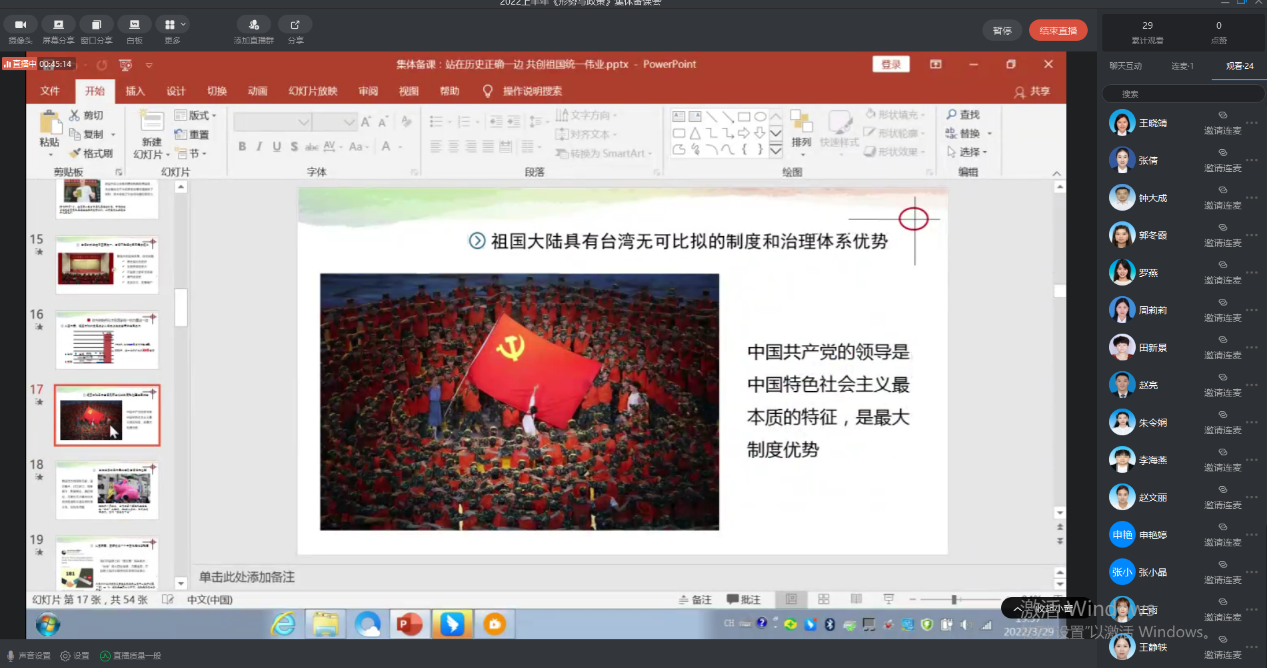This screenshot has height=668, width=1267.
Task: Select slide 18 thumbnail in slide panel
Action: [x=106, y=489]
